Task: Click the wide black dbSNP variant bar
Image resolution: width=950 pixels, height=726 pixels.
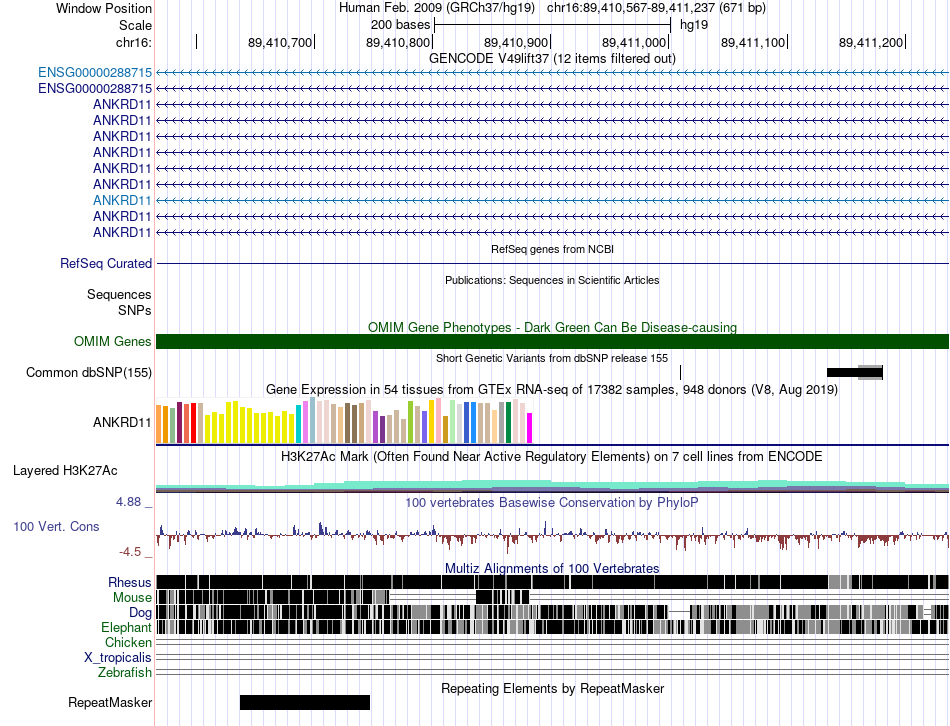Action: coord(854,373)
